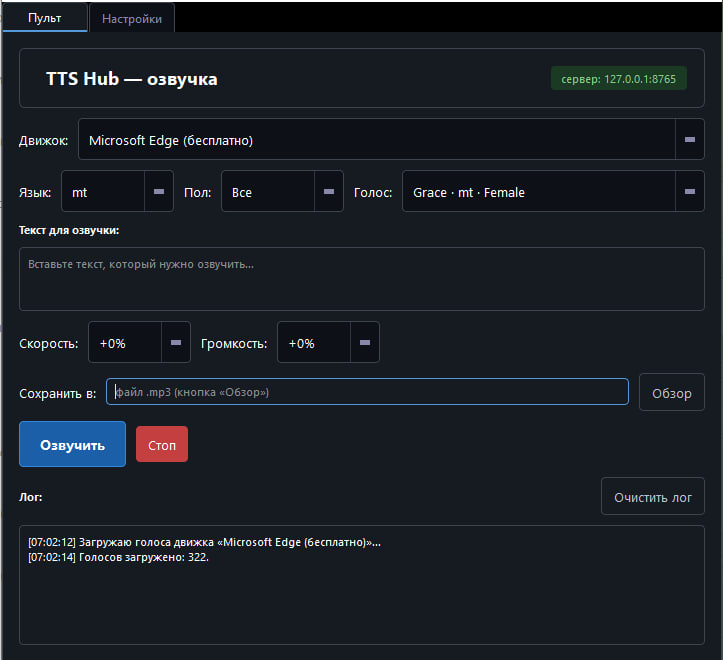Click the 'Движок:' label
This screenshot has height=660, width=723.
coord(43,141)
